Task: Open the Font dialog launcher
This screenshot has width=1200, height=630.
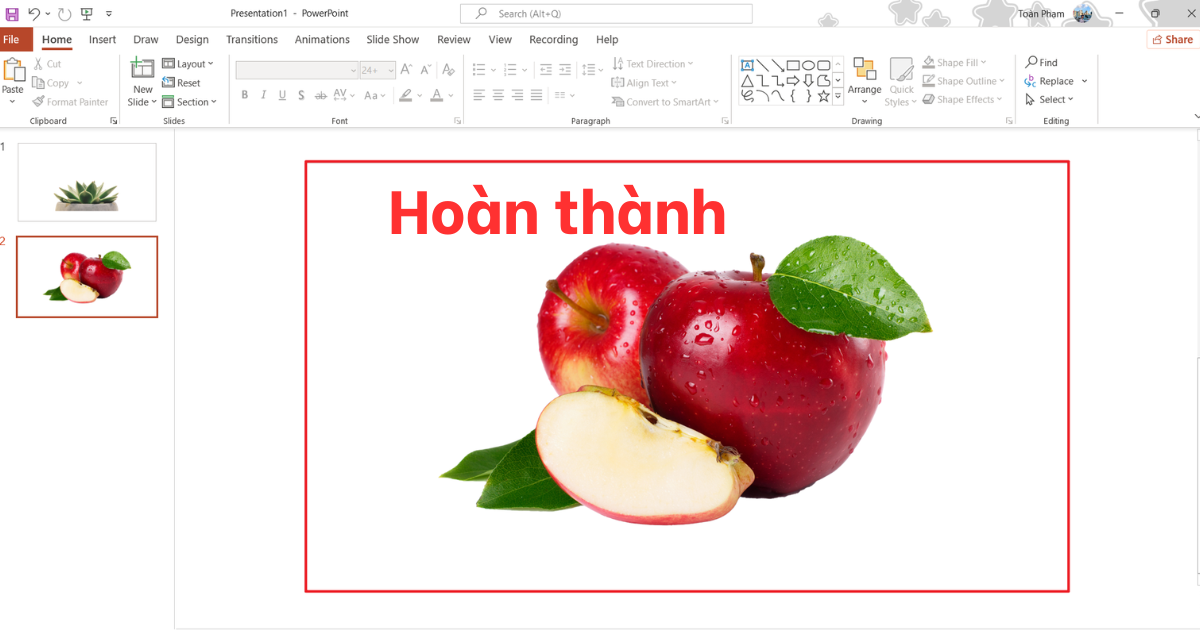Action: (x=457, y=121)
